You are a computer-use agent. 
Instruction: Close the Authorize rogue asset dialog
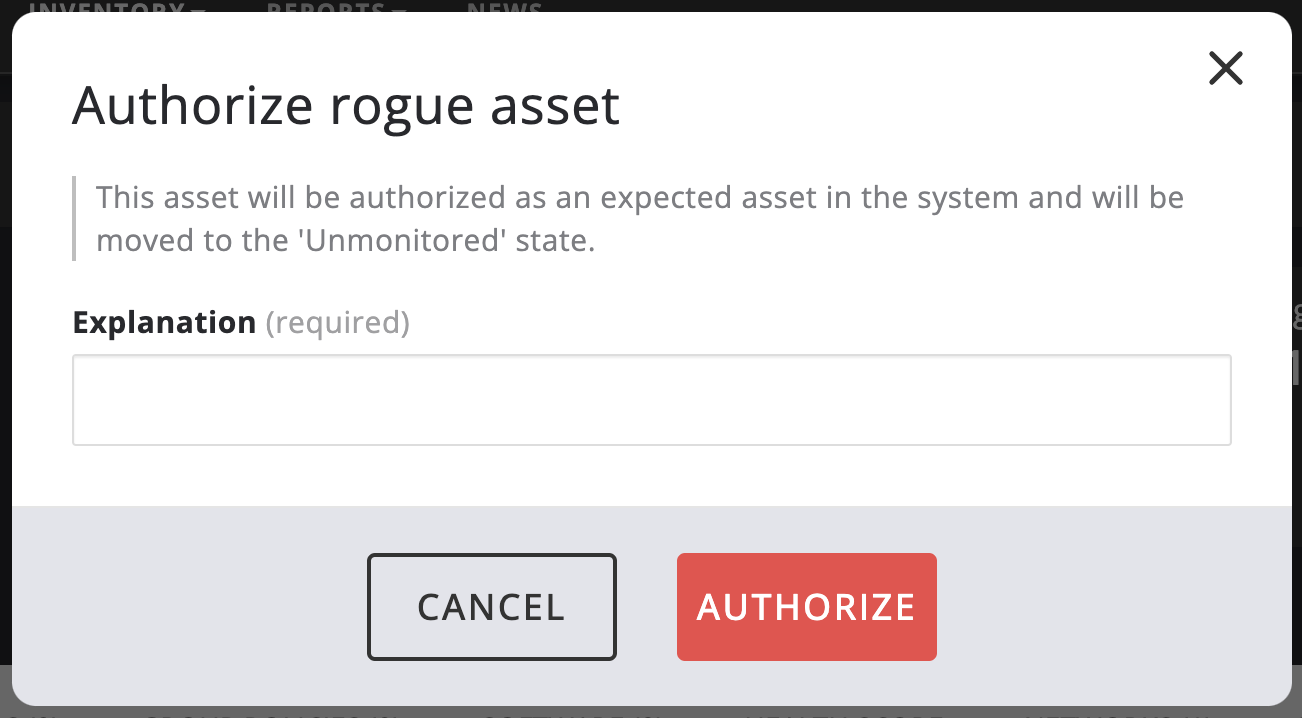click(1225, 68)
